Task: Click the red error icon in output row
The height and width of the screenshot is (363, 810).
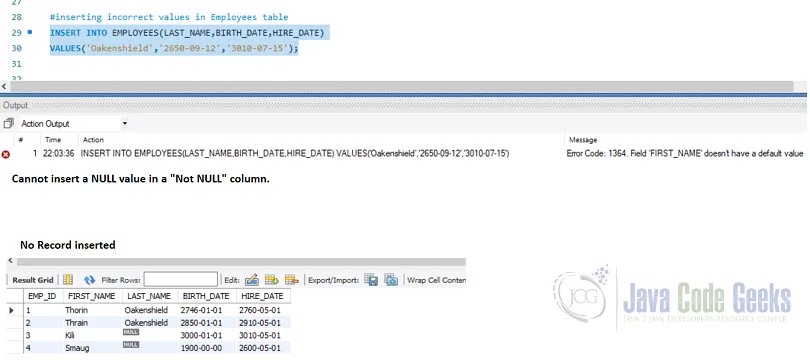Action: (x=6, y=154)
